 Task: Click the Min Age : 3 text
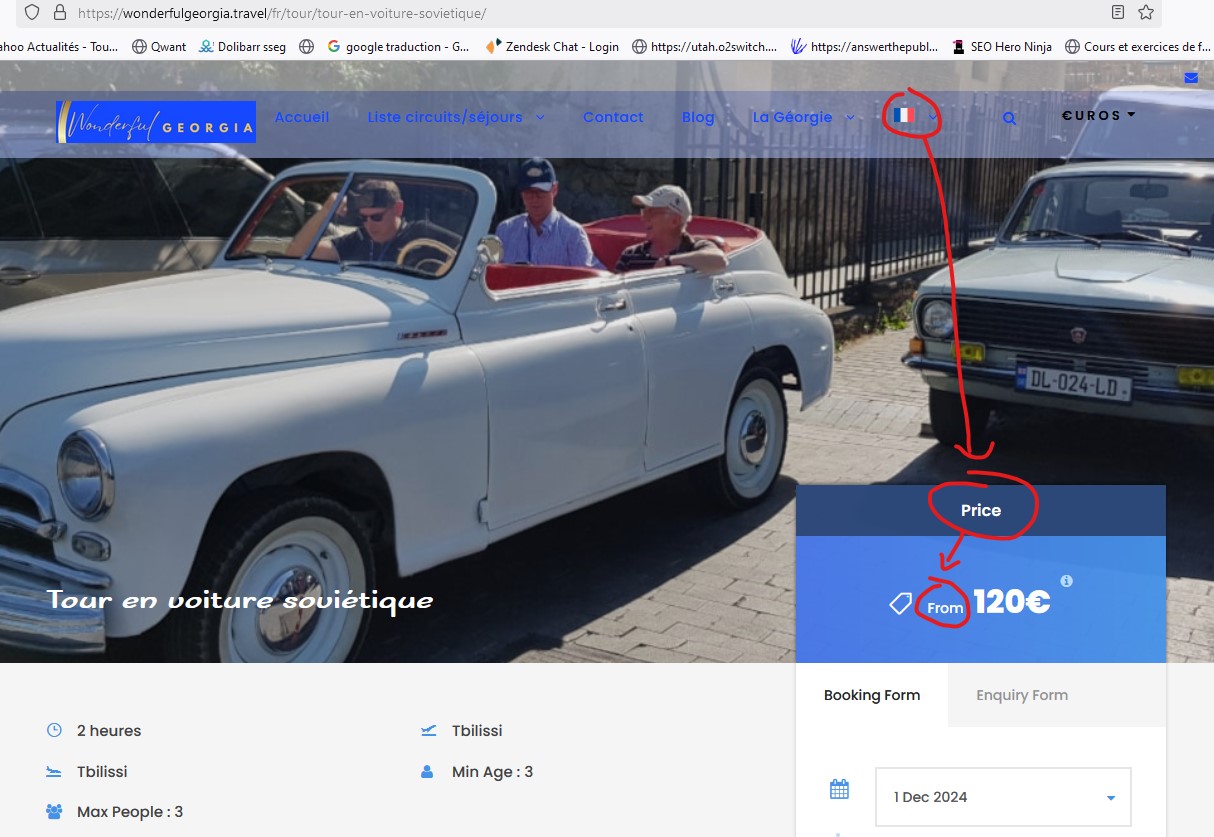492,772
